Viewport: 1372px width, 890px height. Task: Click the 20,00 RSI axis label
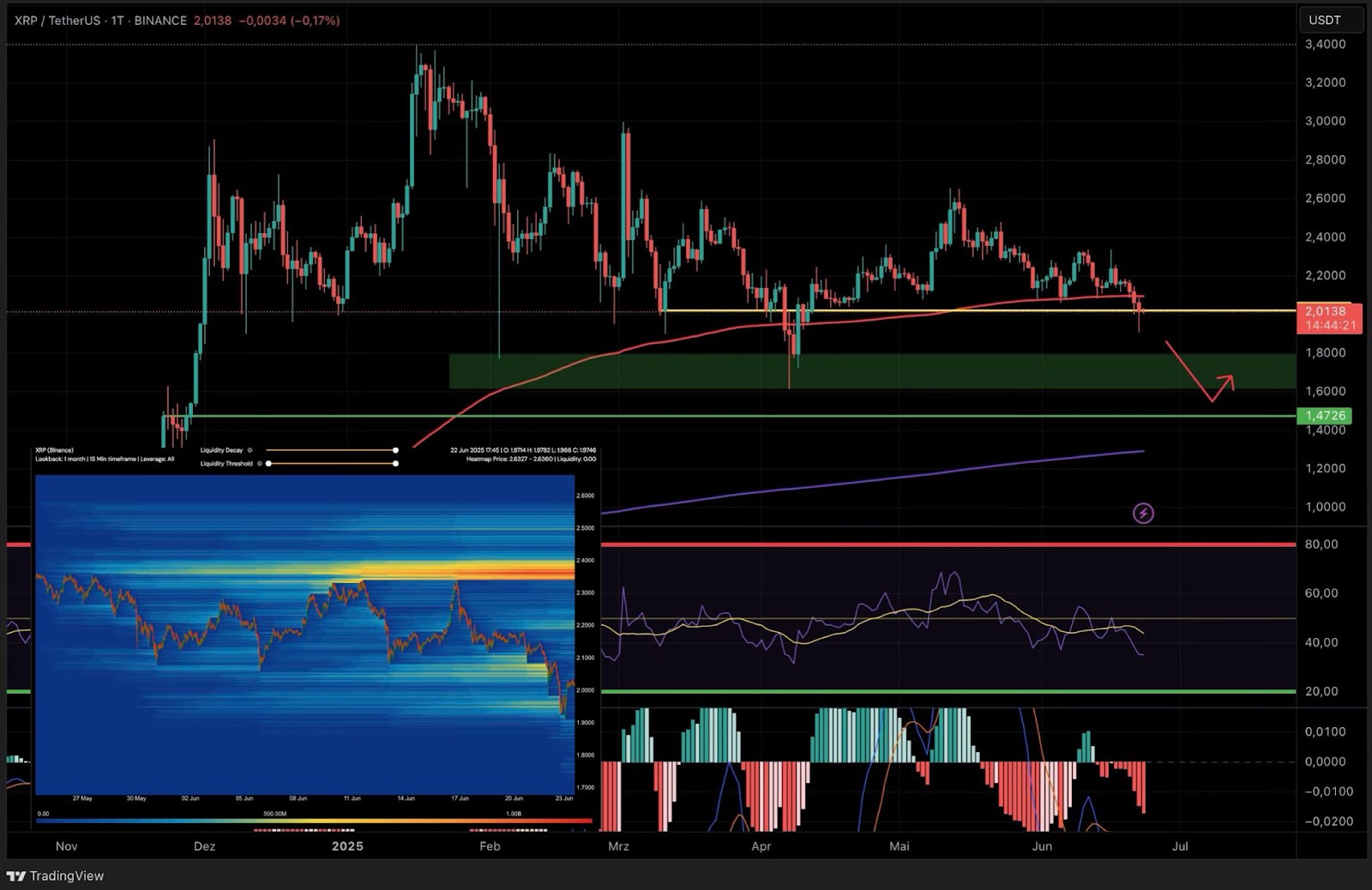pos(1321,691)
